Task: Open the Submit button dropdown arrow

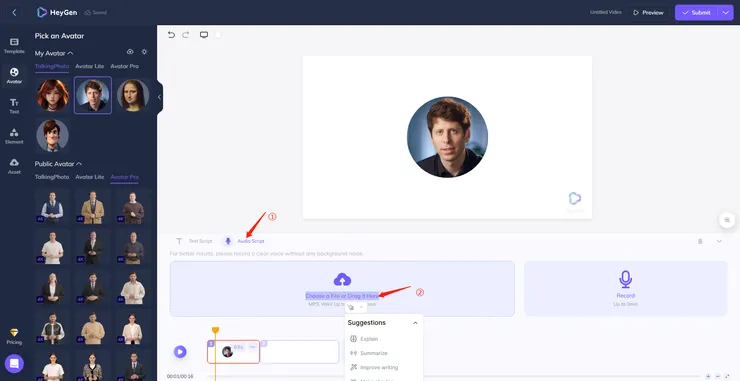Action: click(x=726, y=13)
